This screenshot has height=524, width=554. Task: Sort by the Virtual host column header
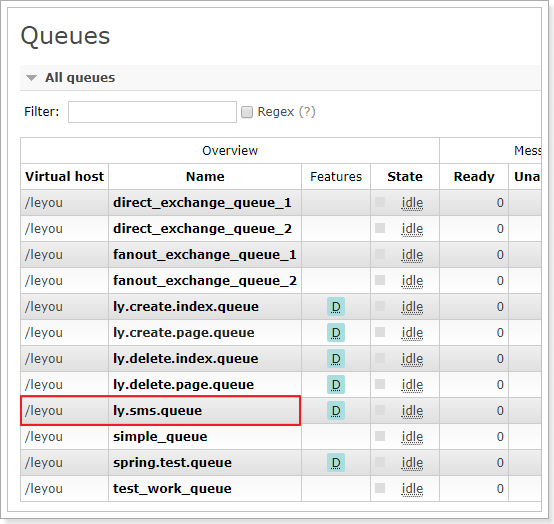point(65,176)
